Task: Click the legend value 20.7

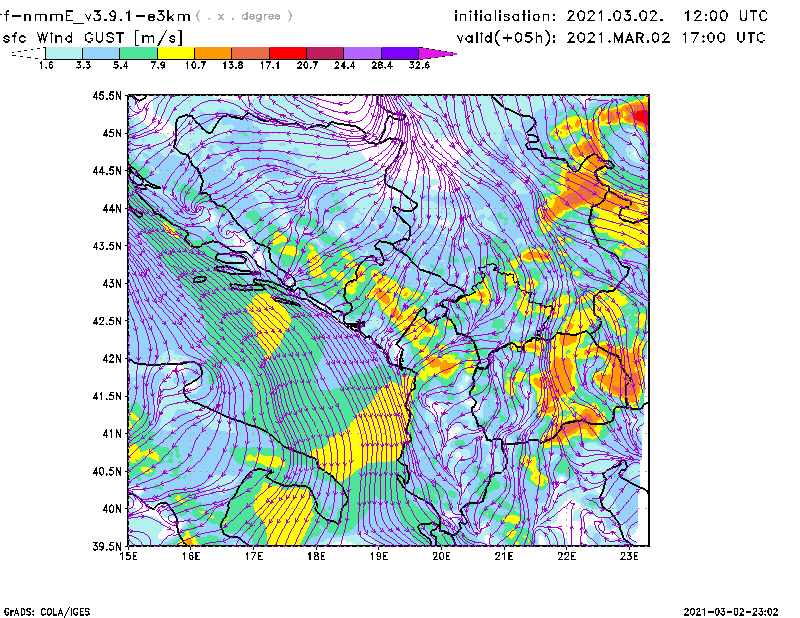Action: [x=307, y=65]
